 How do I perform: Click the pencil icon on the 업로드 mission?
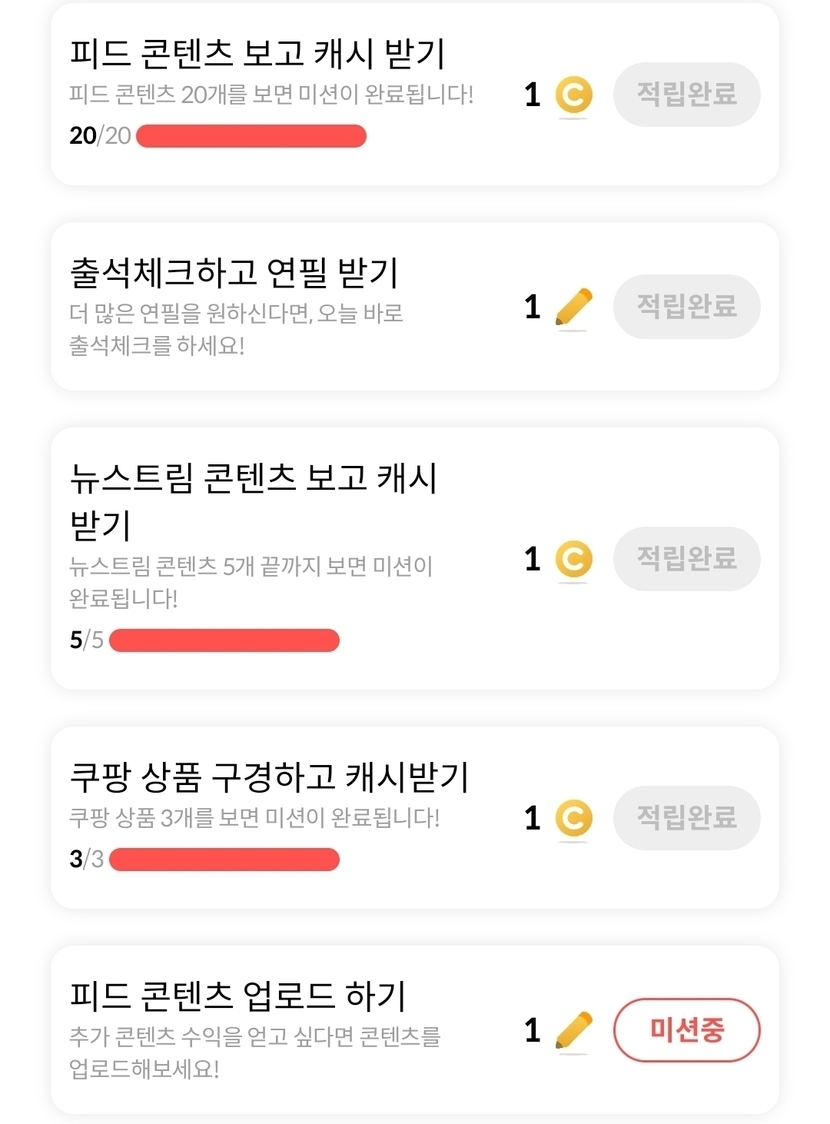tap(573, 1030)
